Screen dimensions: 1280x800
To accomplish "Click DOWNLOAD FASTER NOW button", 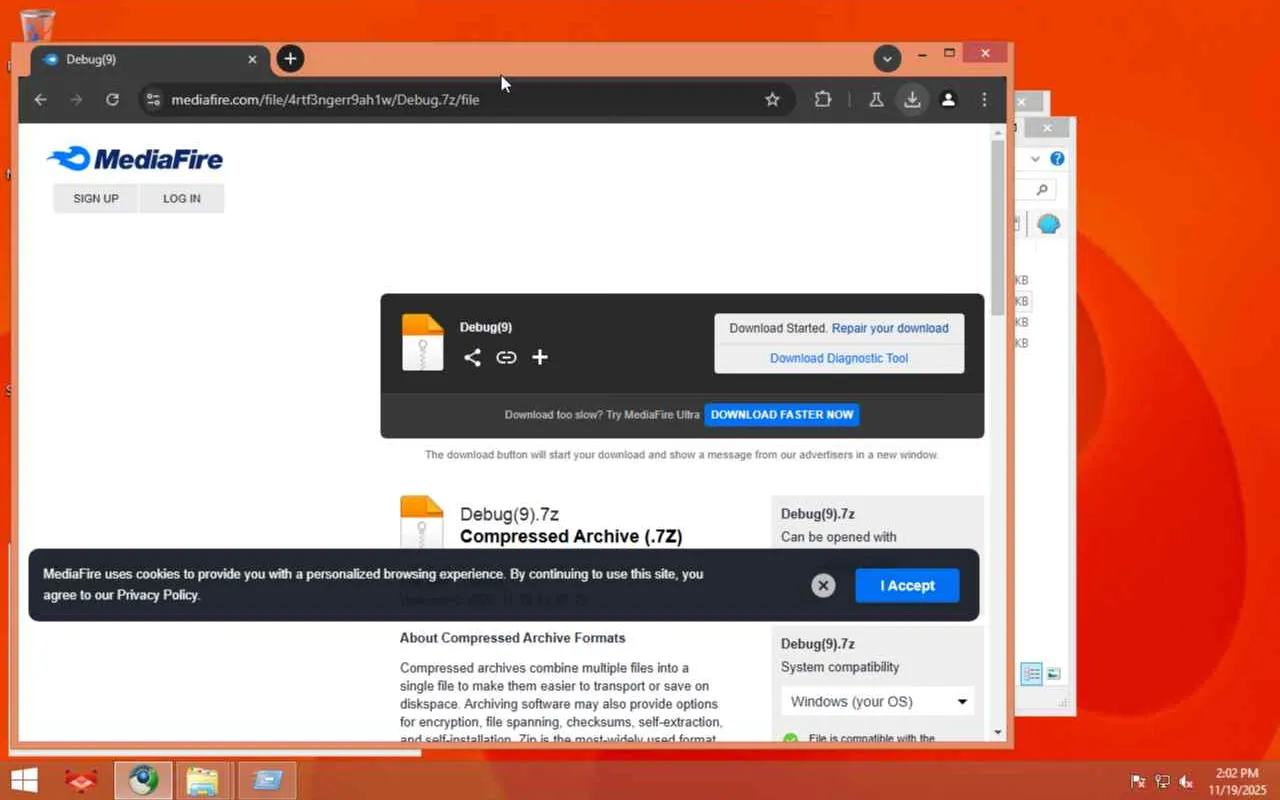I will (x=782, y=415).
